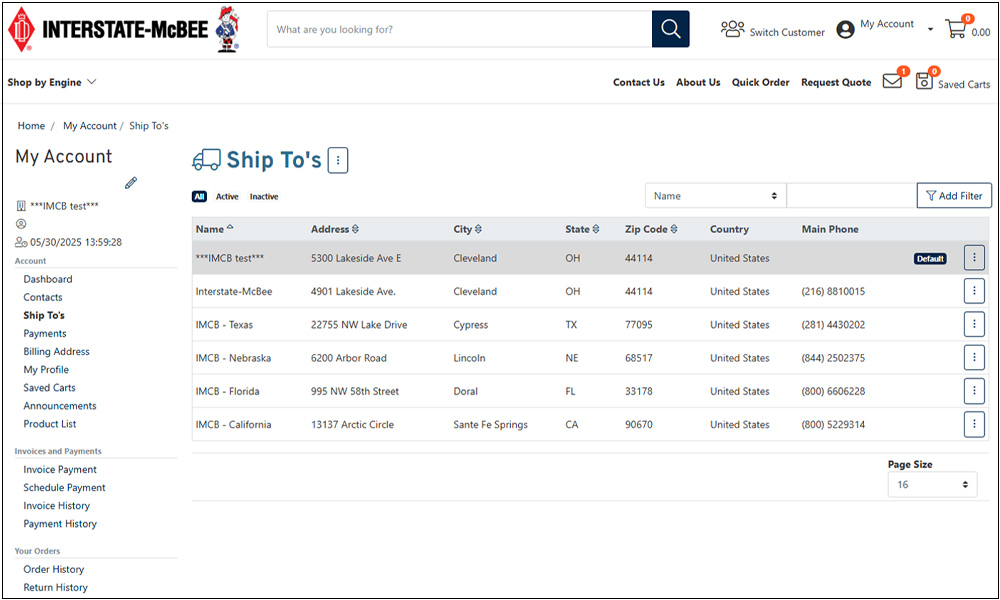Click the My Account avatar icon
Viewport: 1000px width, 600px height.
point(845,29)
